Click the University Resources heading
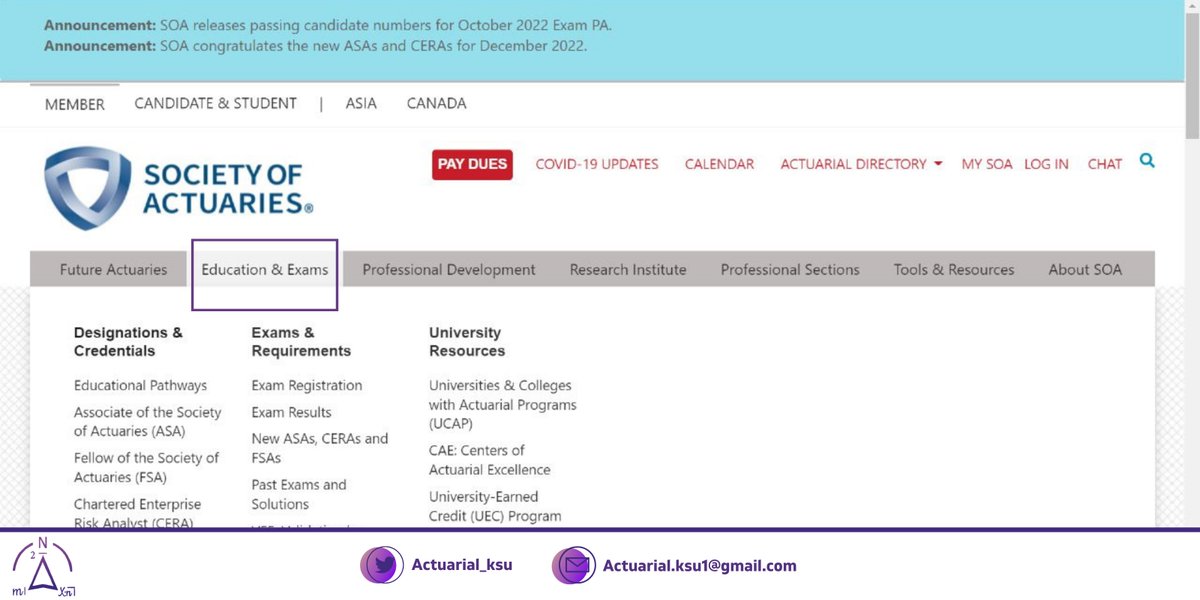The height and width of the screenshot is (600, 1200). pos(467,342)
